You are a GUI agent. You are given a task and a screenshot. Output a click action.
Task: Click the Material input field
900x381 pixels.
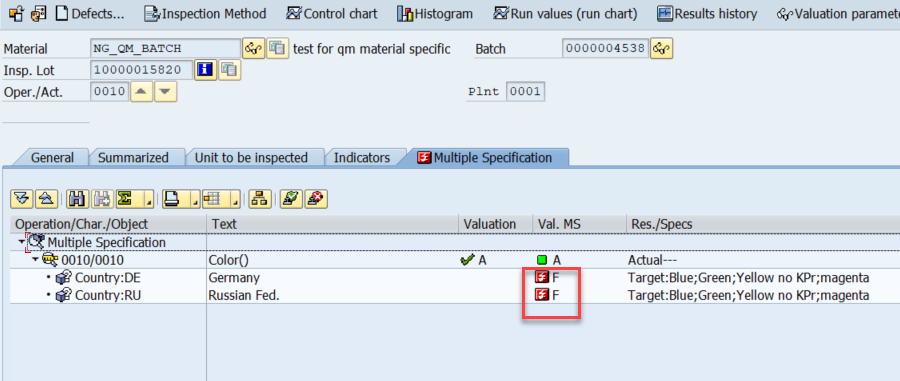[165, 49]
